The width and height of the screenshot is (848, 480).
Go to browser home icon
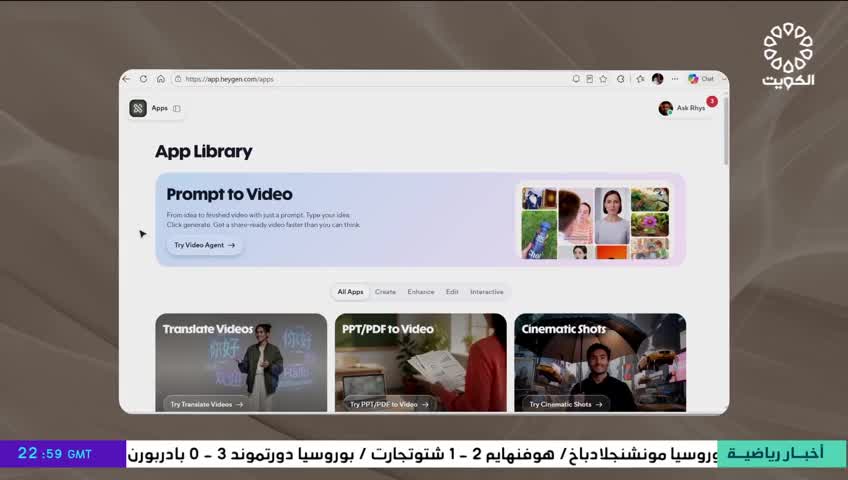click(161, 79)
